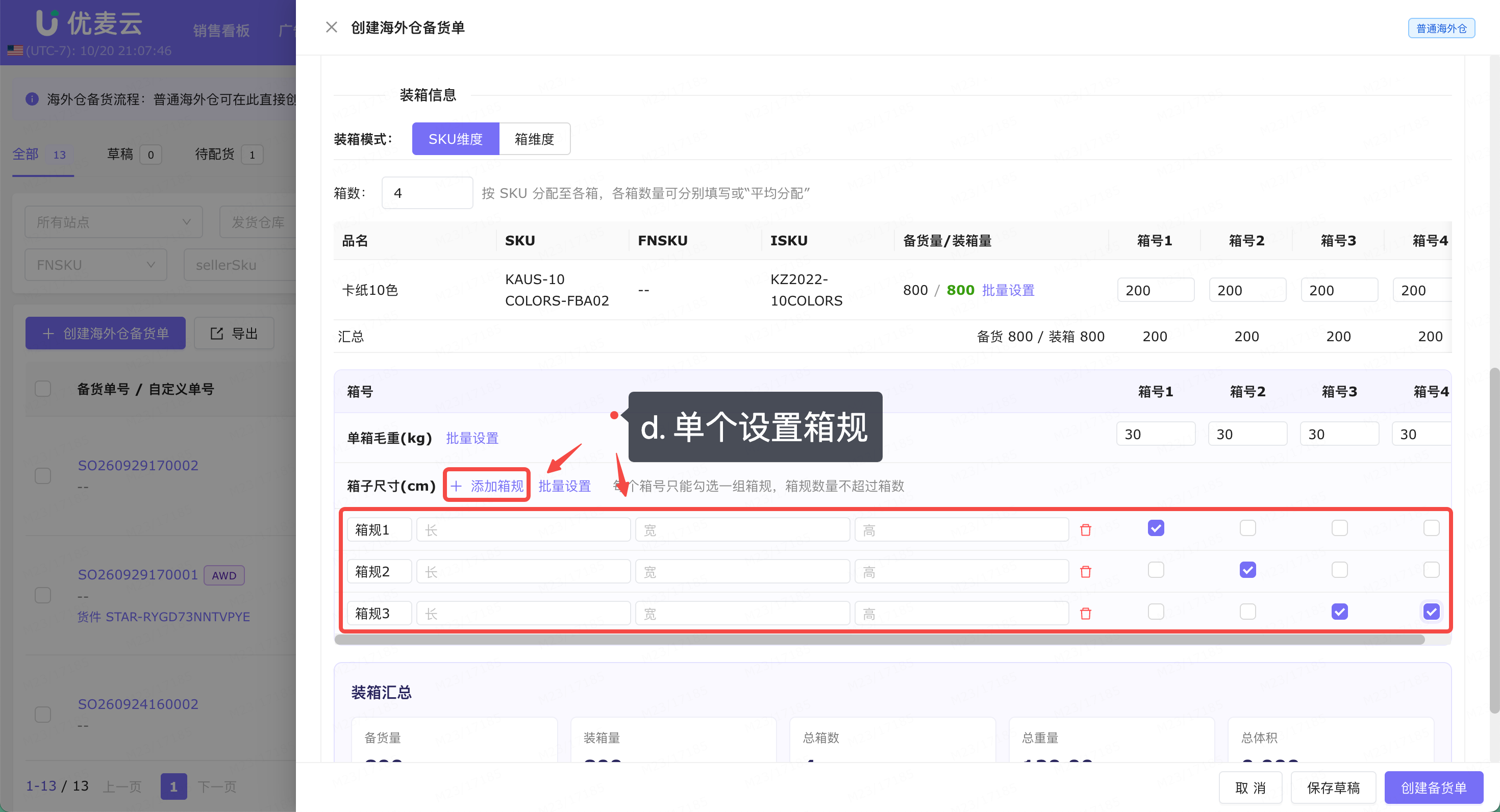Switch packing mode to SKU维度

pos(455,139)
